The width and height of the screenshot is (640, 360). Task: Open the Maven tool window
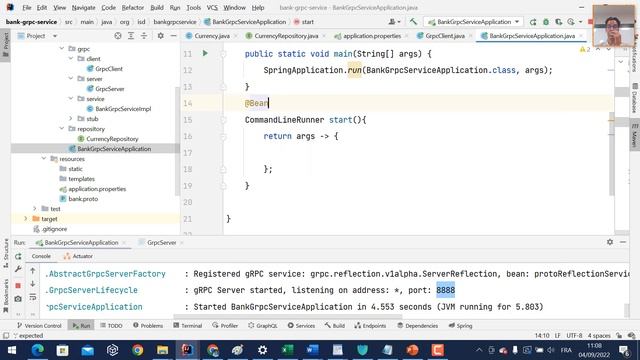coord(635,136)
